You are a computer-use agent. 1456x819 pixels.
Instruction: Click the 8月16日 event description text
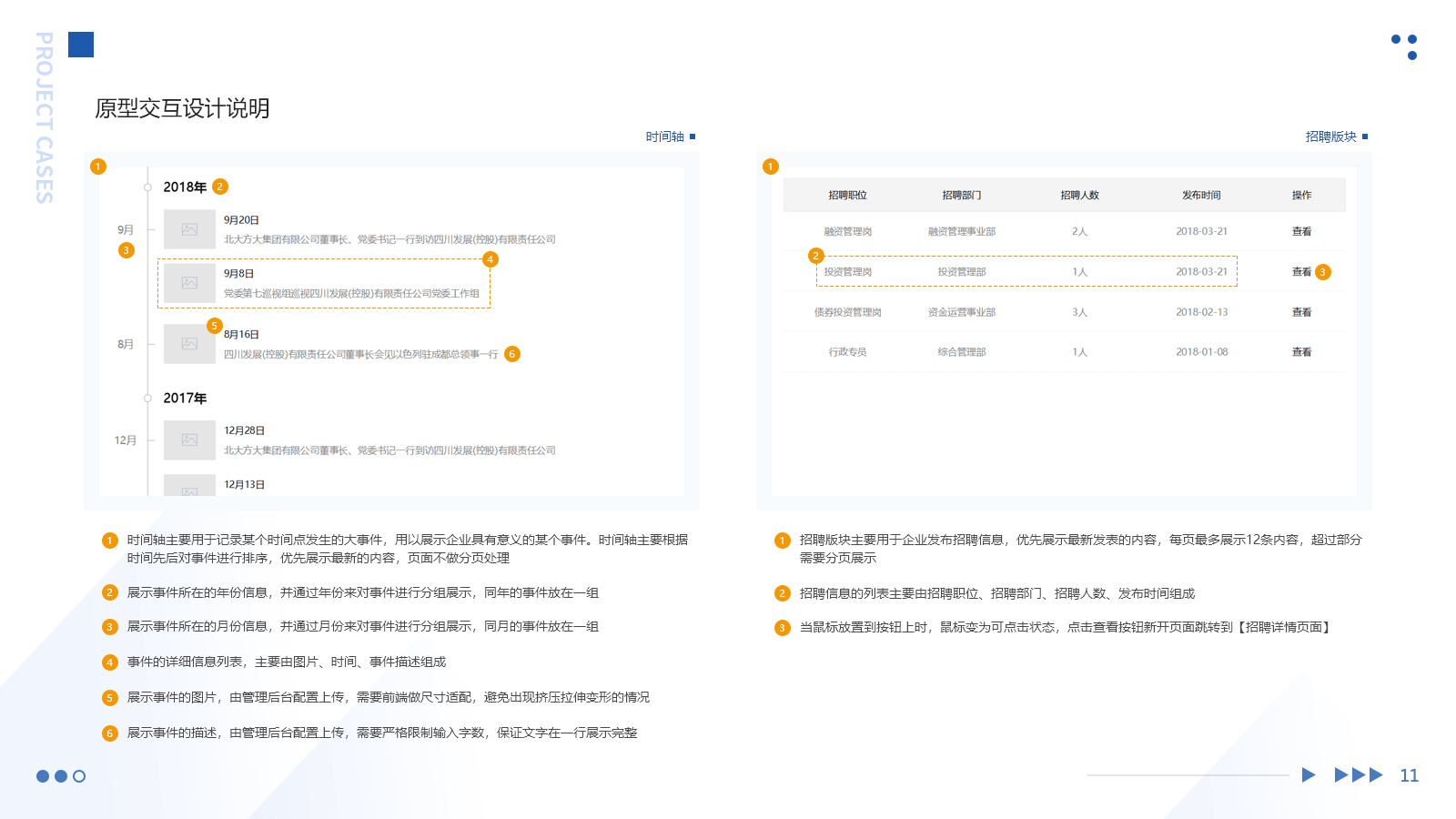coord(361,354)
